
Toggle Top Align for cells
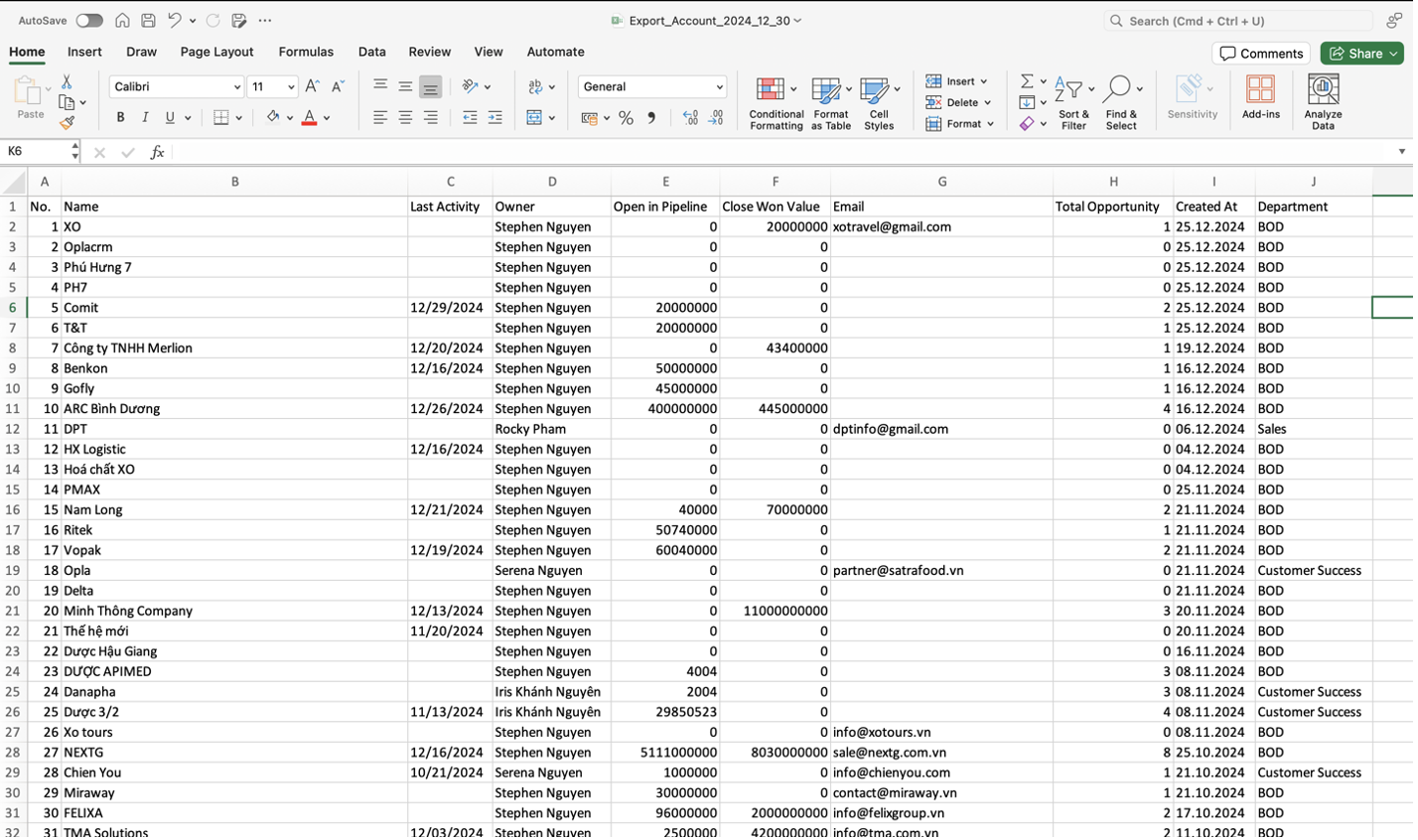point(381,87)
